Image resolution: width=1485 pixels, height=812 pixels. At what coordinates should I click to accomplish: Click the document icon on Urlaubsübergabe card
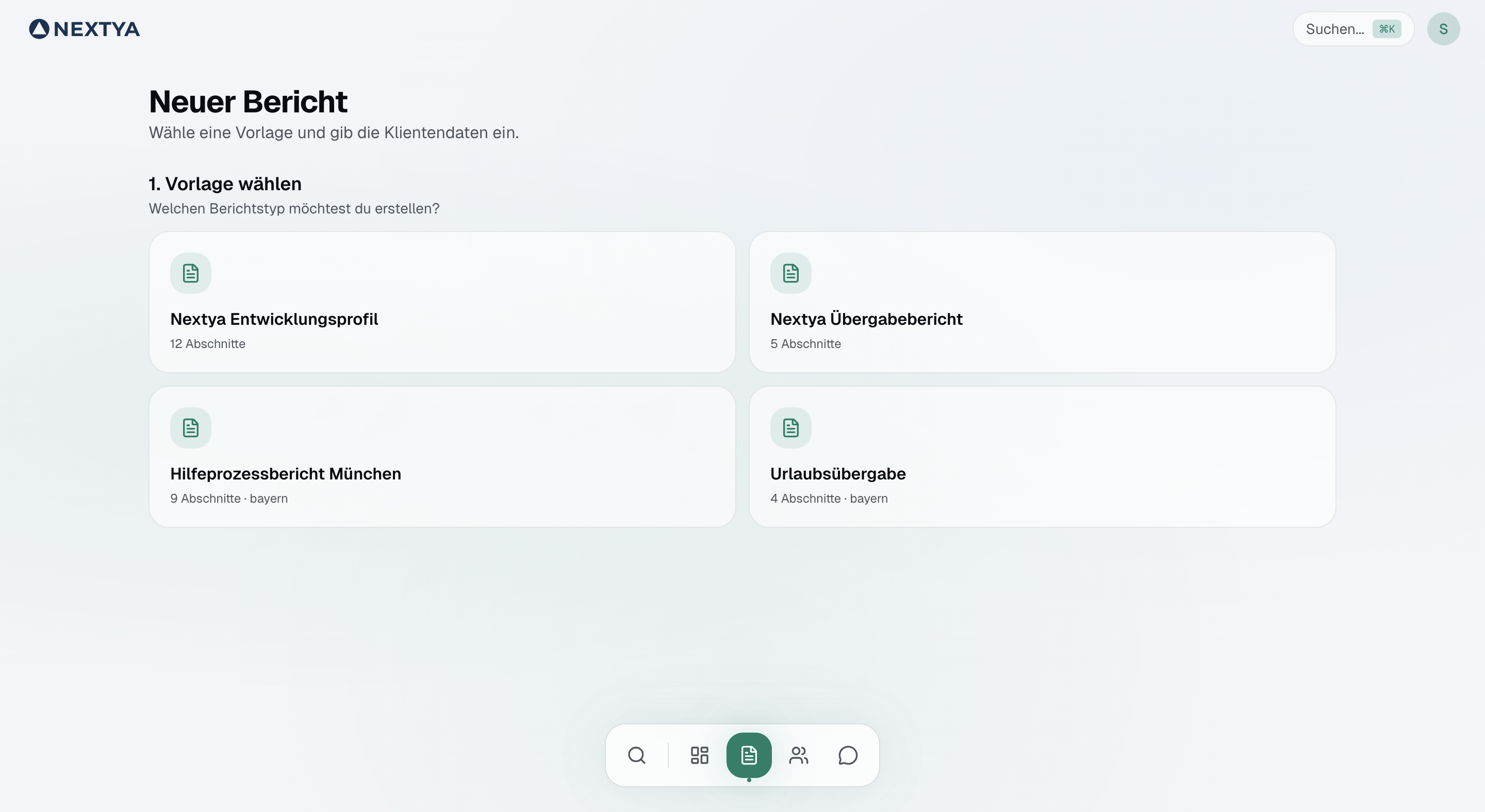pos(791,427)
